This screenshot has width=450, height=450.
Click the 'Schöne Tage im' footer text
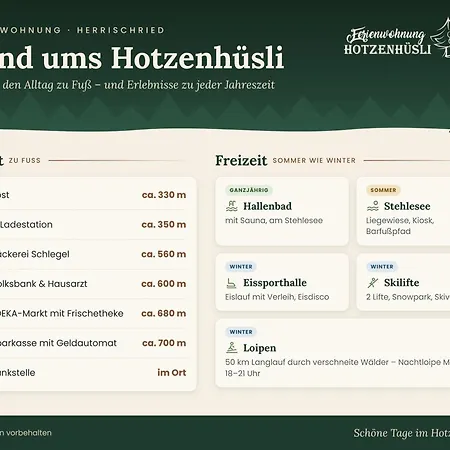[390, 433]
